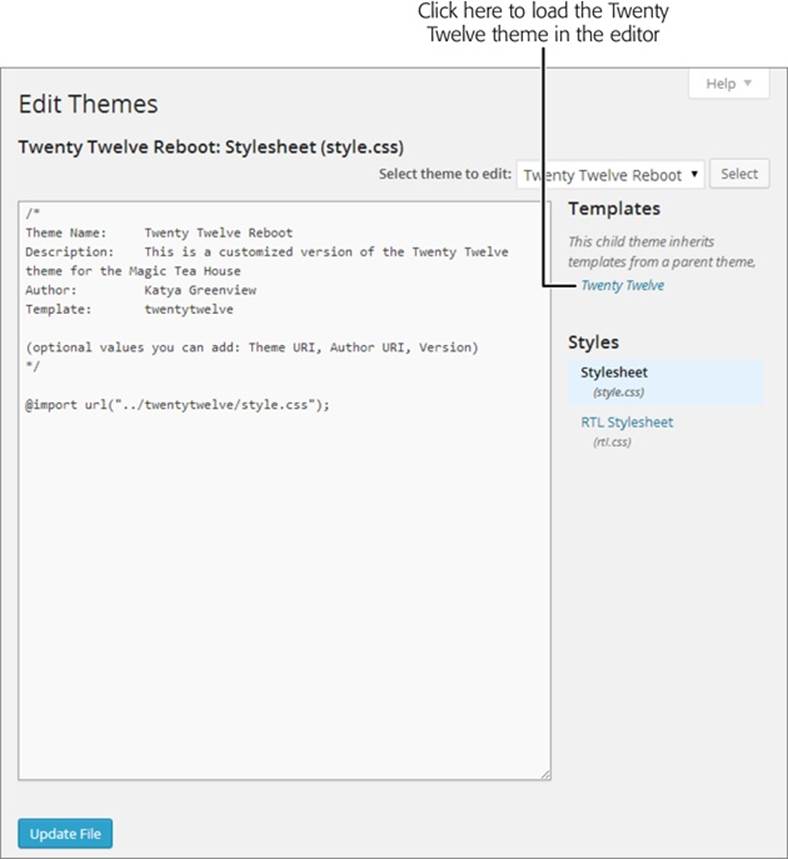Click the Twenty Twelve parent theme link
Image resolution: width=788 pixels, height=859 pixels.
(622, 285)
